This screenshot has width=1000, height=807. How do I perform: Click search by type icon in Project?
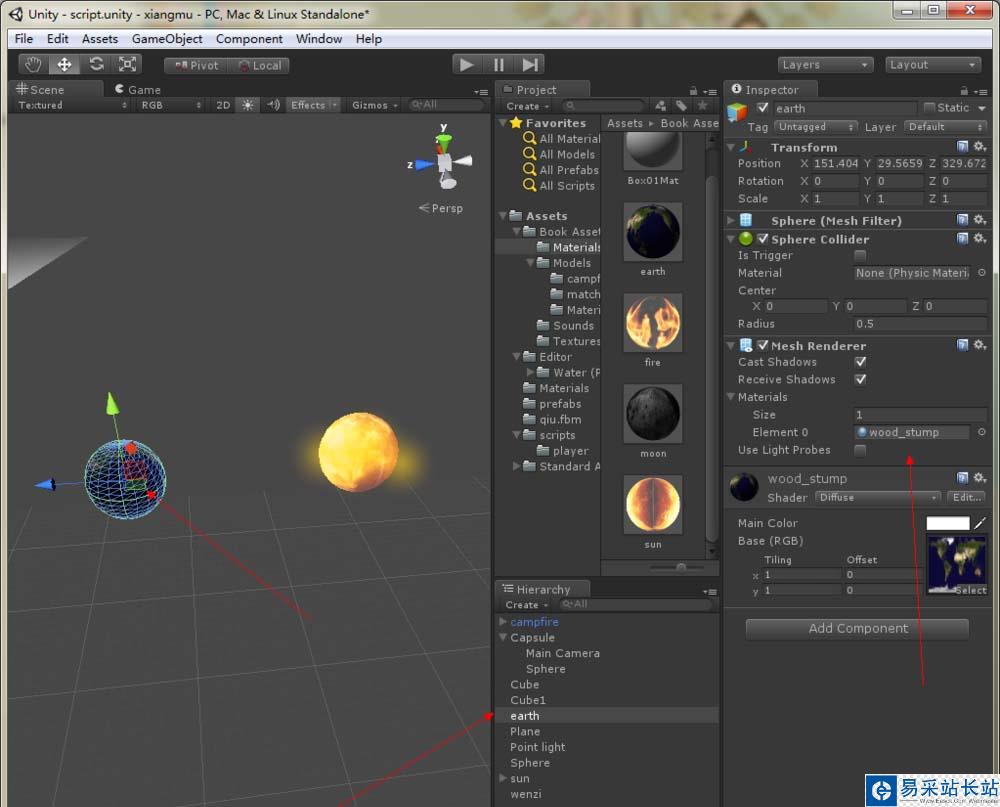pyautogui.click(x=661, y=105)
